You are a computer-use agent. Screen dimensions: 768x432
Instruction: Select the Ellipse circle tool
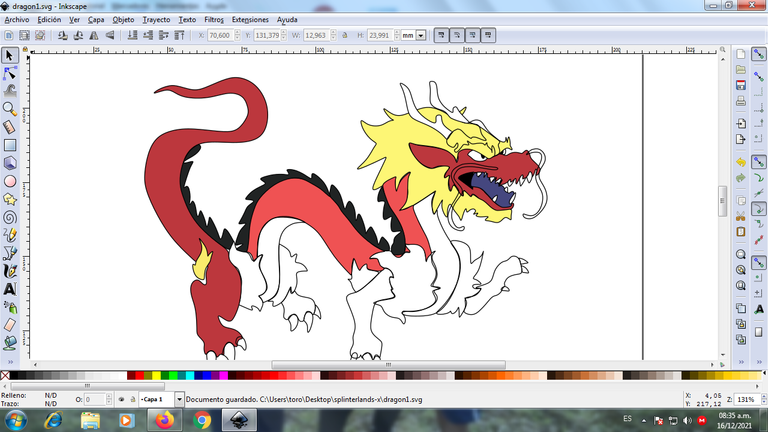pyautogui.click(x=9, y=181)
